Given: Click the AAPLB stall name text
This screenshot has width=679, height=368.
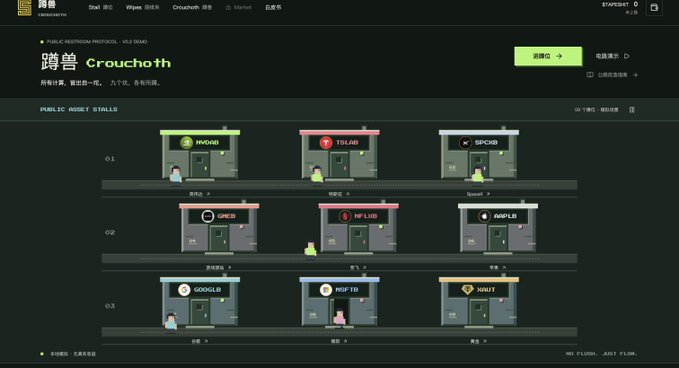Looking at the screenshot, I should [505, 216].
